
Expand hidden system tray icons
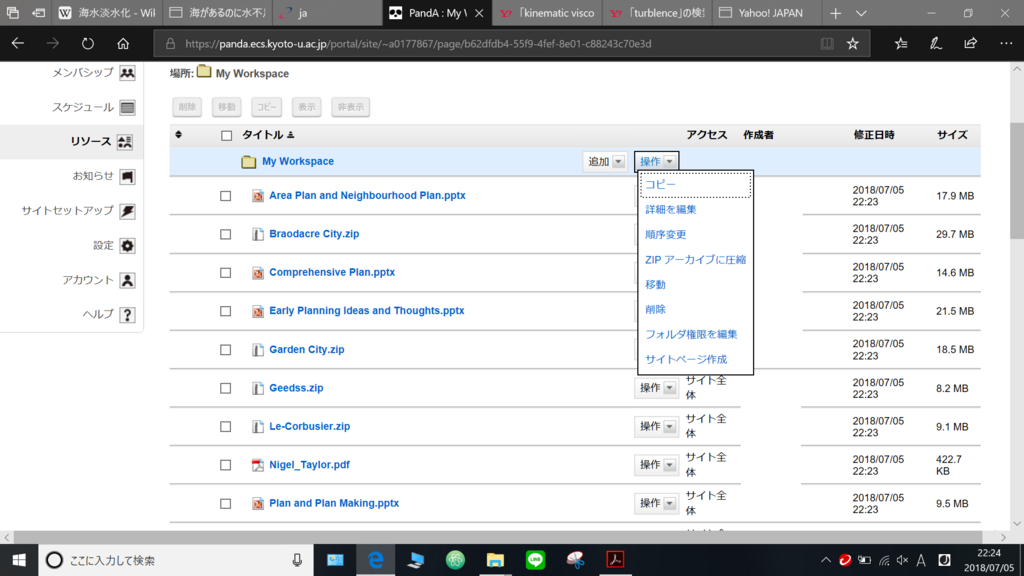tap(825, 560)
